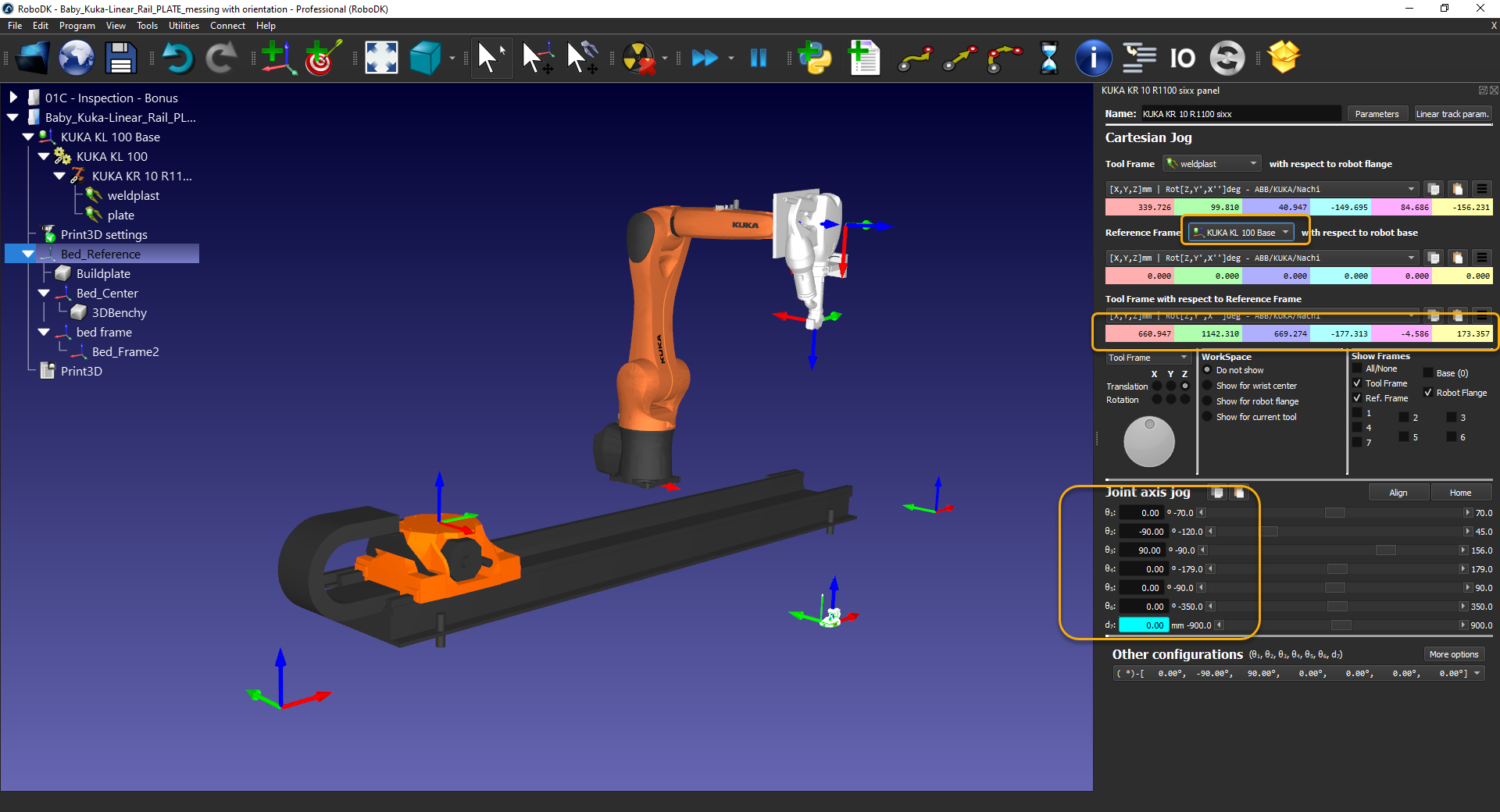Click the robot Name input field
Screen dimensions: 1500x812
tap(1241, 114)
